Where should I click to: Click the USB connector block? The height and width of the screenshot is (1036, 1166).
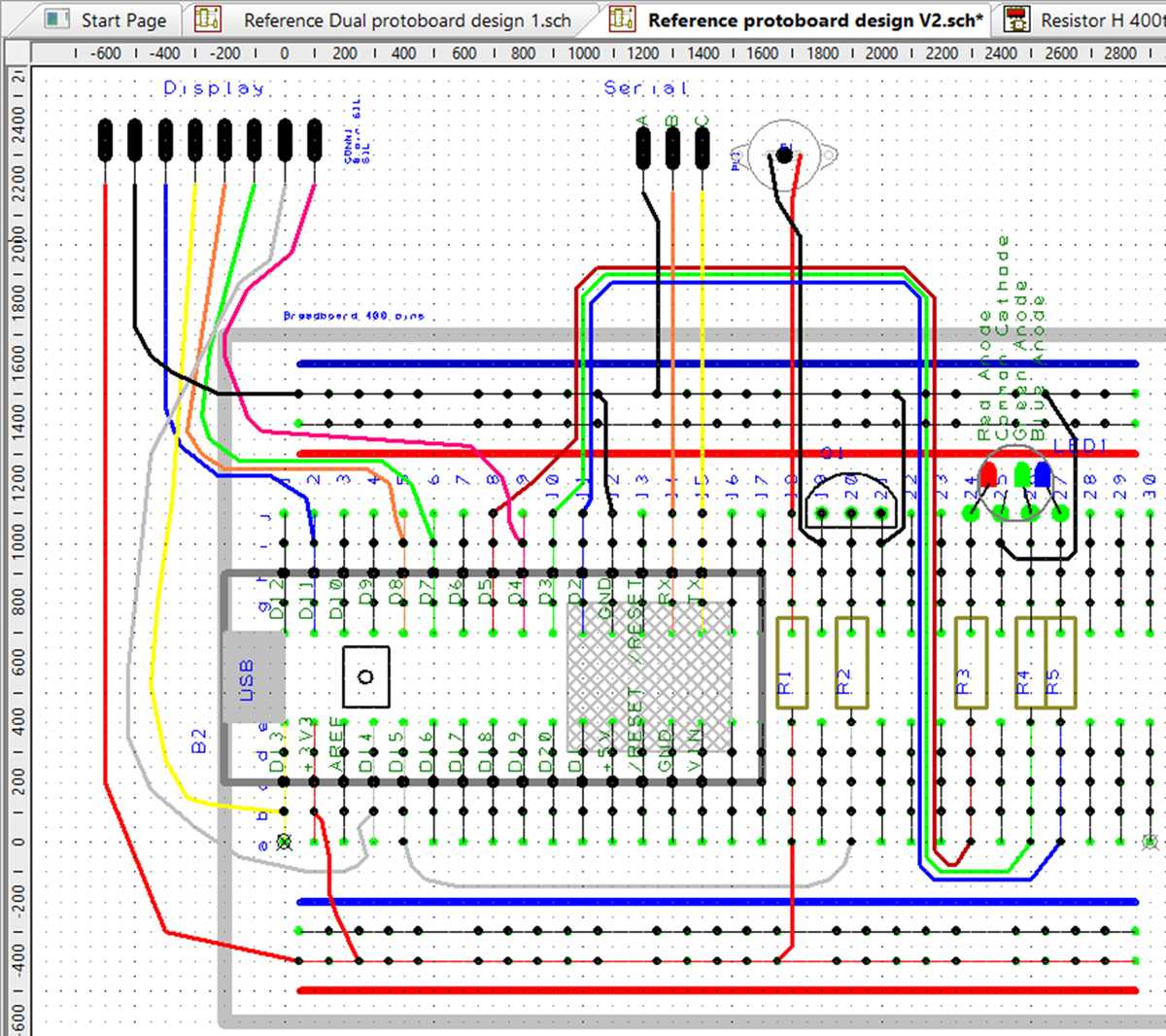(253, 677)
